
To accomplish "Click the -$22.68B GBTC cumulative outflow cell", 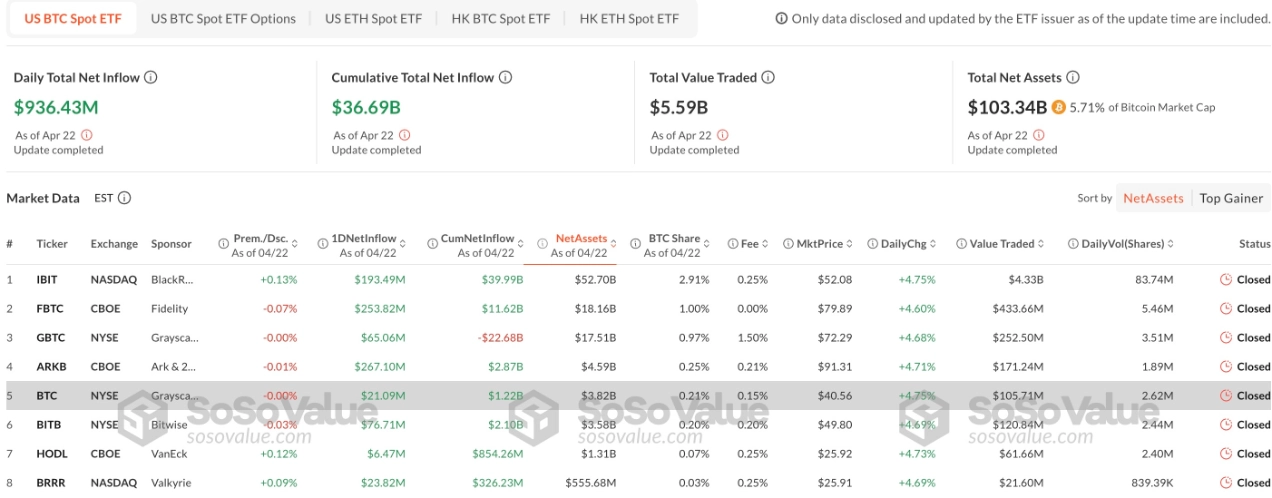I will tap(500, 338).
